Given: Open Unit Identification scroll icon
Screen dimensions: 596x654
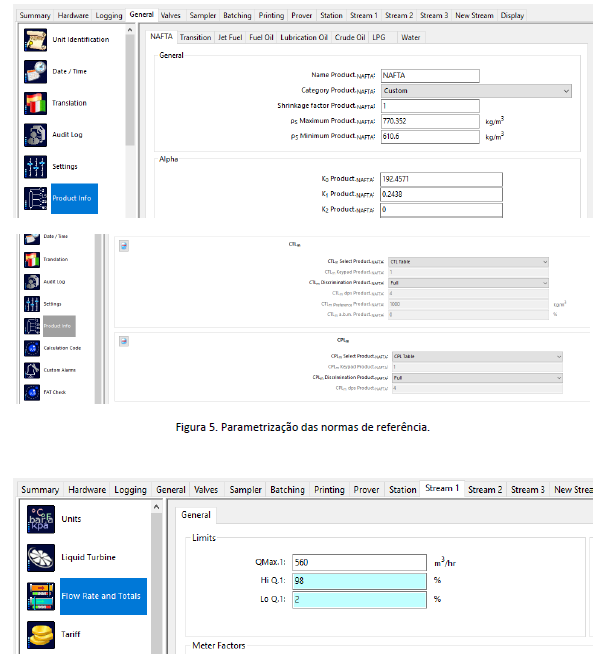Looking at the screenshot, I should [35, 40].
